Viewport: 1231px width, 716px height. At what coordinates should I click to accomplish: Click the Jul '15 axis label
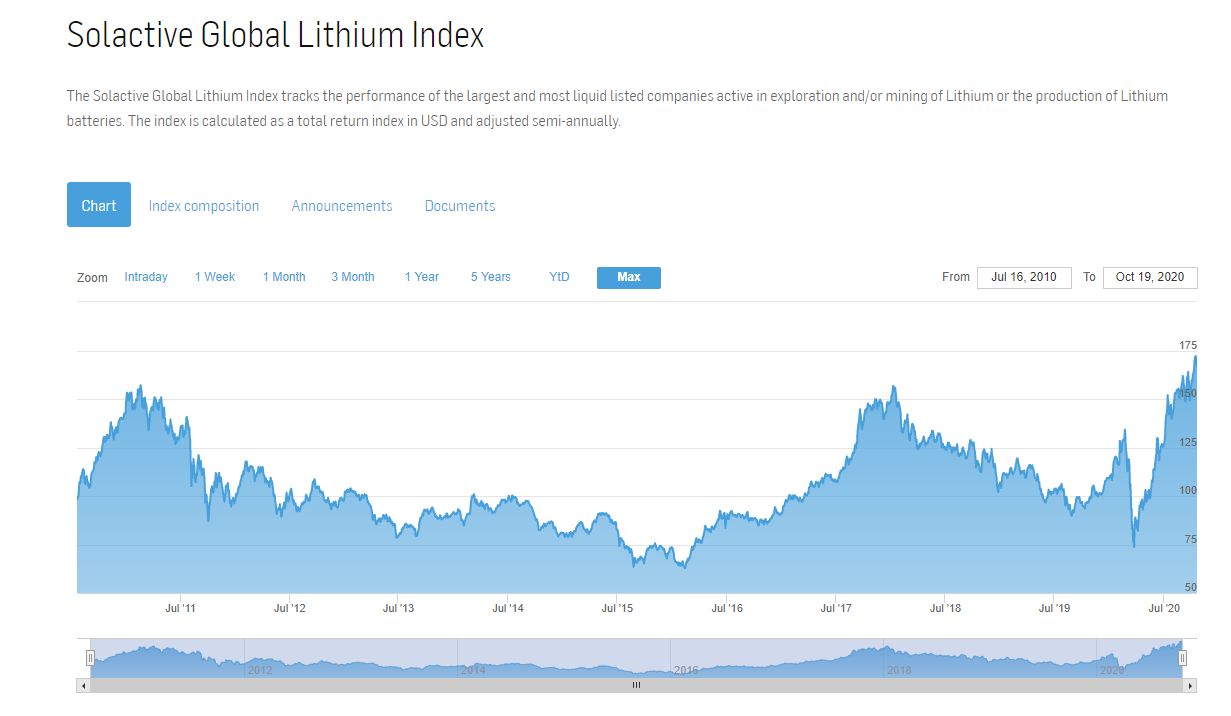point(618,607)
